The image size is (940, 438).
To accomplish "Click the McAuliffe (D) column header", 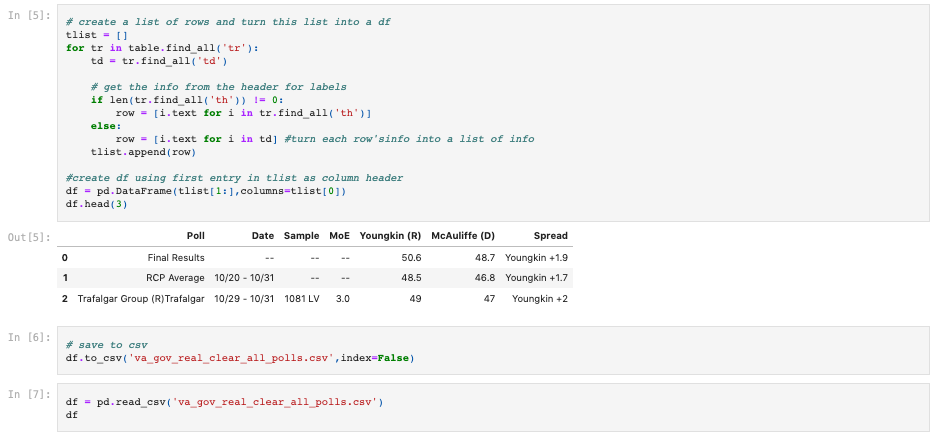I will (x=463, y=236).
